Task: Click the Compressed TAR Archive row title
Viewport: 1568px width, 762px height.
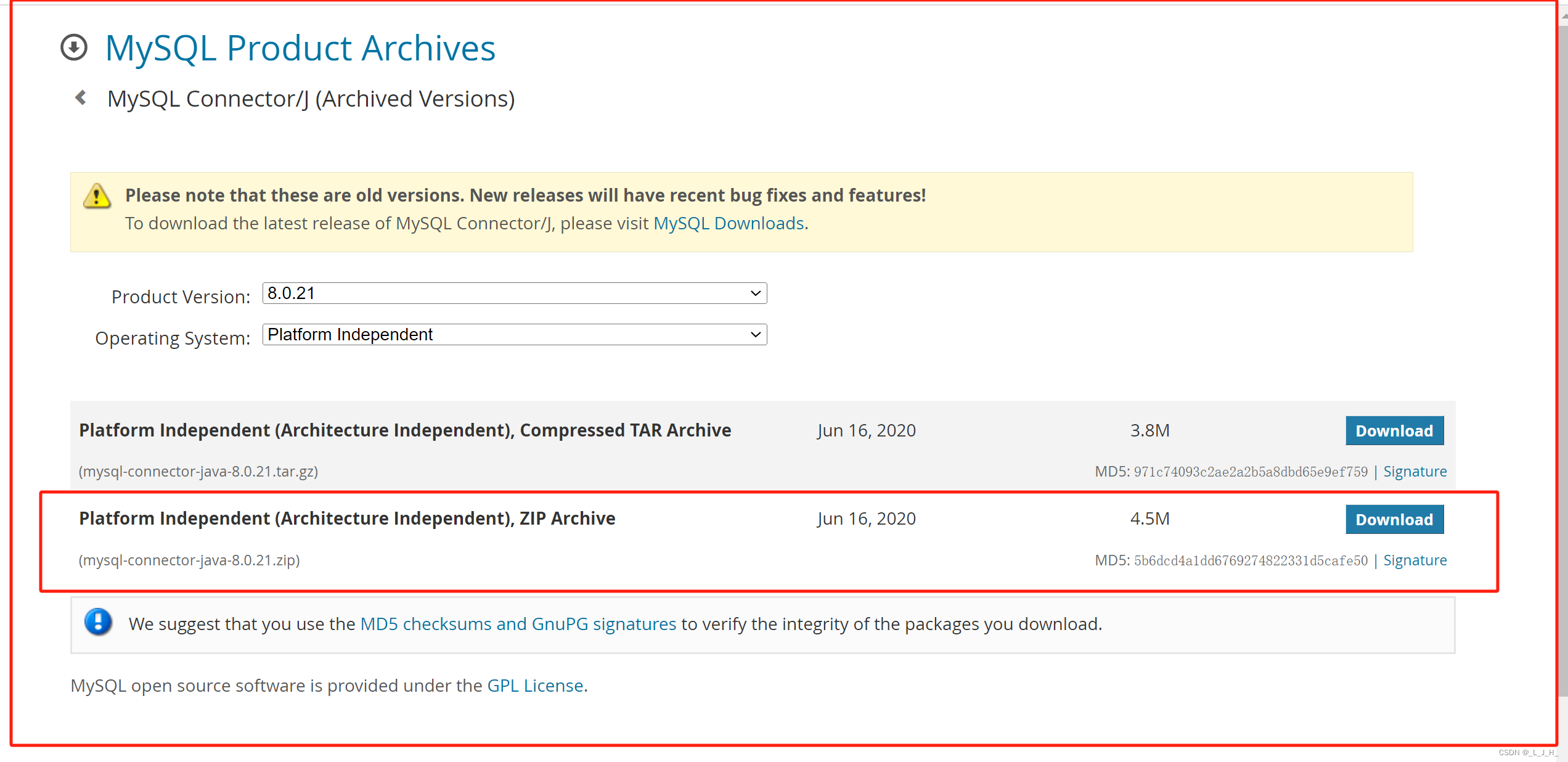Action: (405, 430)
